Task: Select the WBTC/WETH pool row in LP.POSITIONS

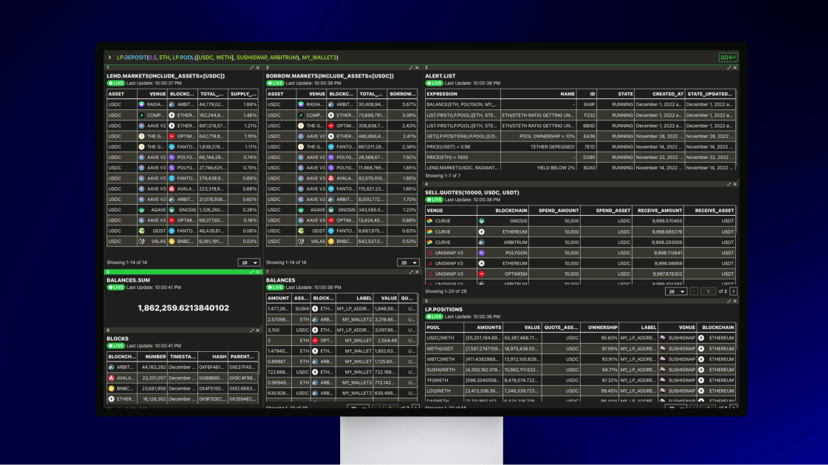Action: pyautogui.click(x=580, y=359)
